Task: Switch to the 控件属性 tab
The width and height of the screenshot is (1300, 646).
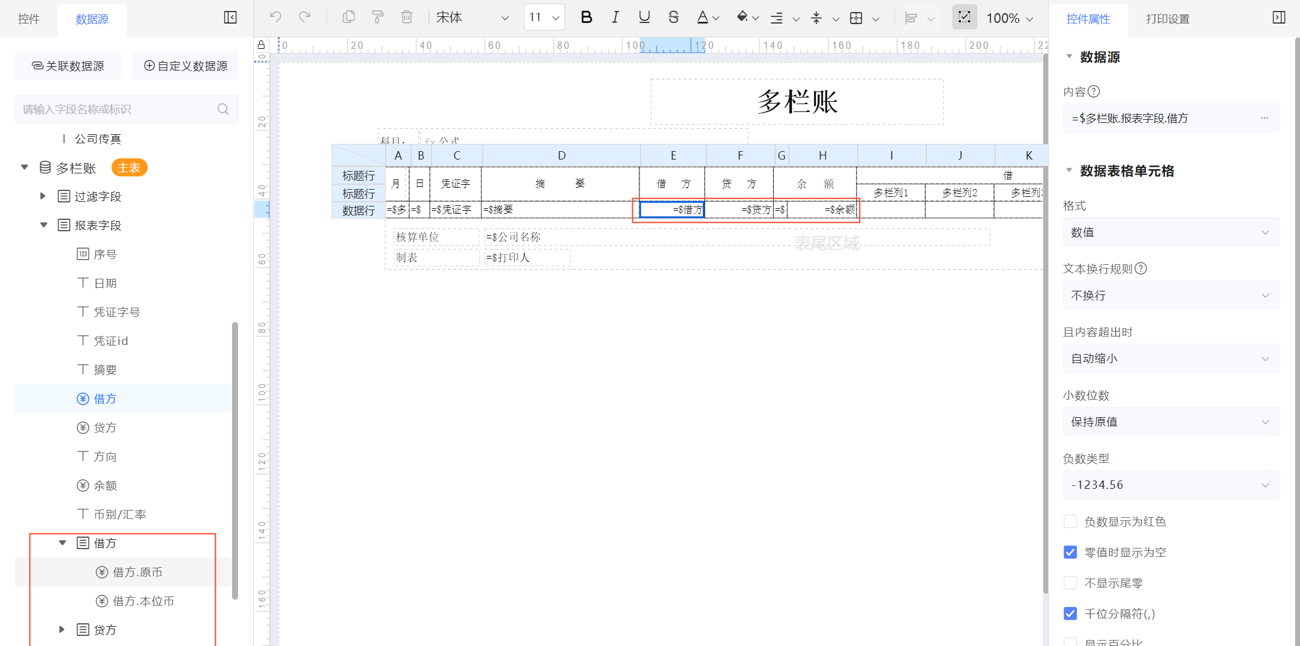Action: pyautogui.click(x=1088, y=19)
